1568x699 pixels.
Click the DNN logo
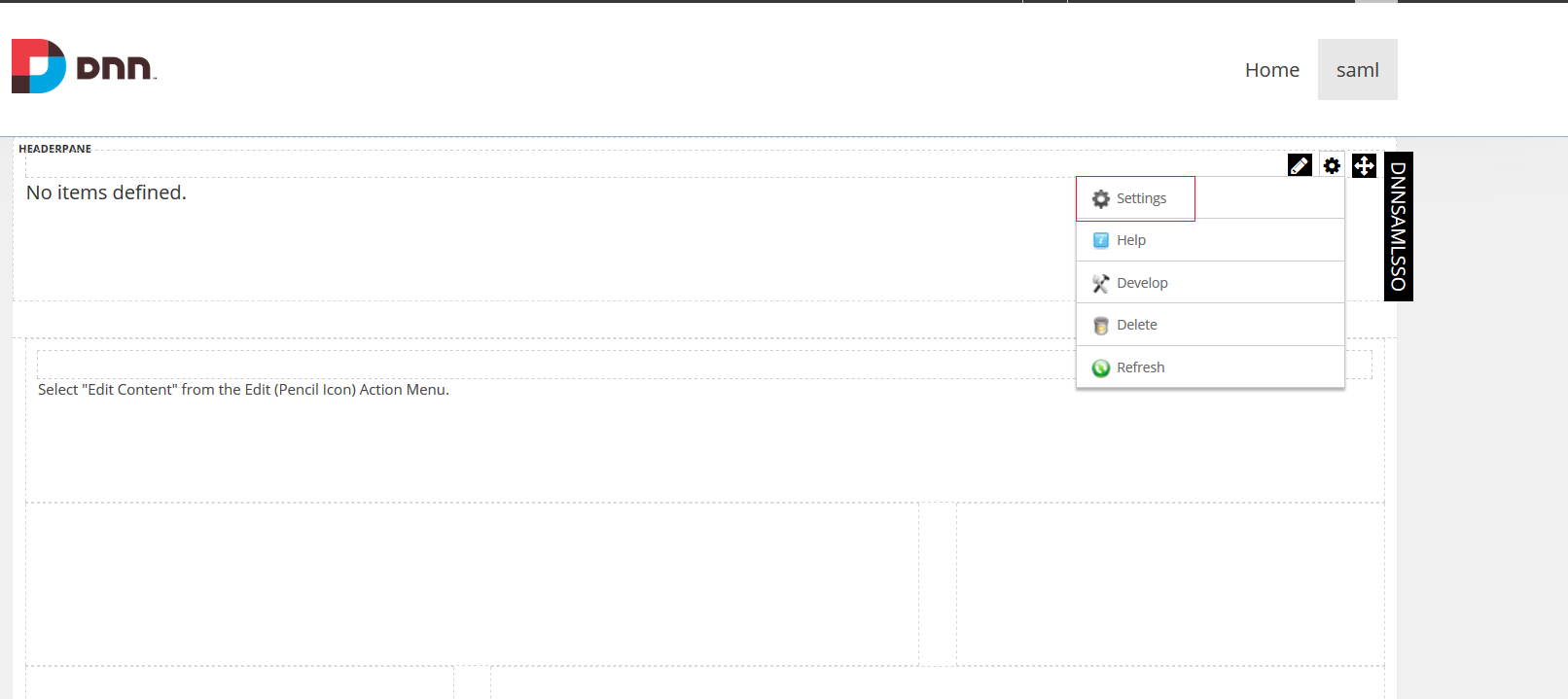(84, 66)
